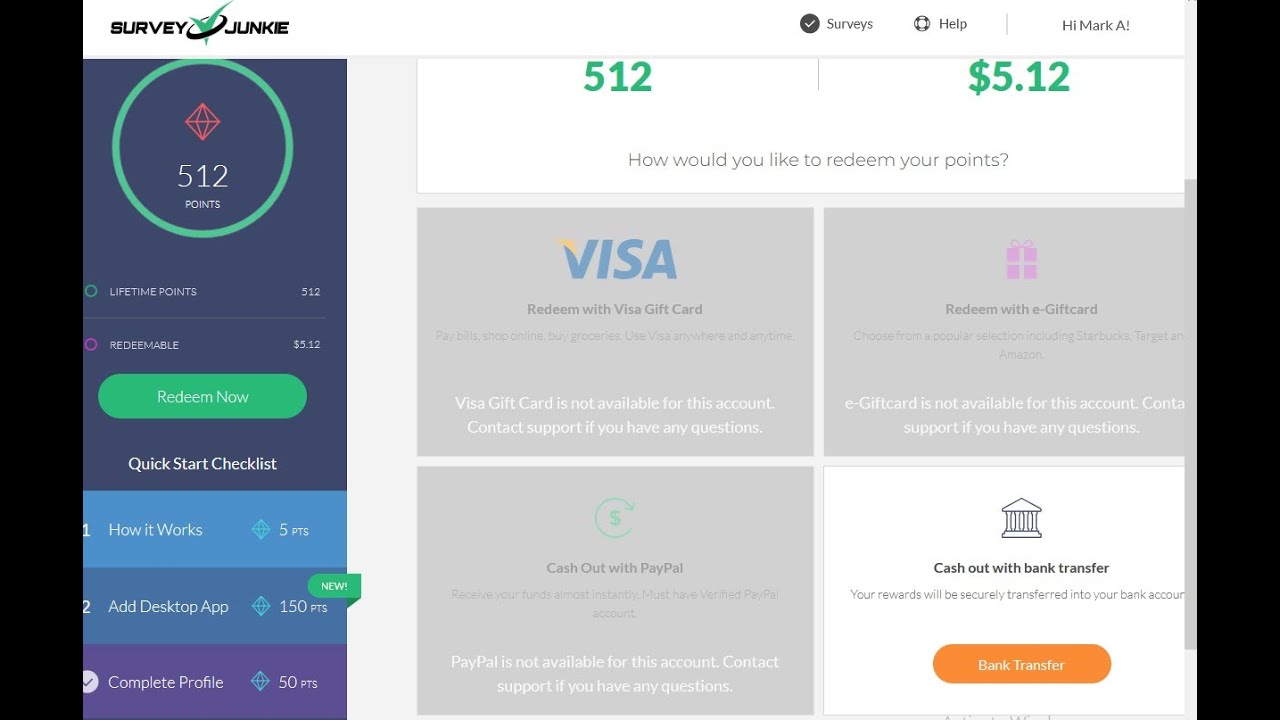This screenshot has height=720, width=1280.
Task: Click the Help lifebuoy icon
Action: click(922, 24)
